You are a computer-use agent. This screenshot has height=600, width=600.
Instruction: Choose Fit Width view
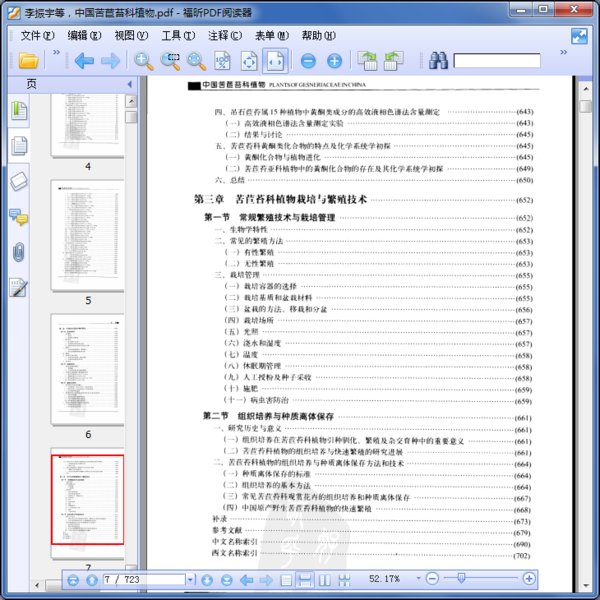point(275,61)
